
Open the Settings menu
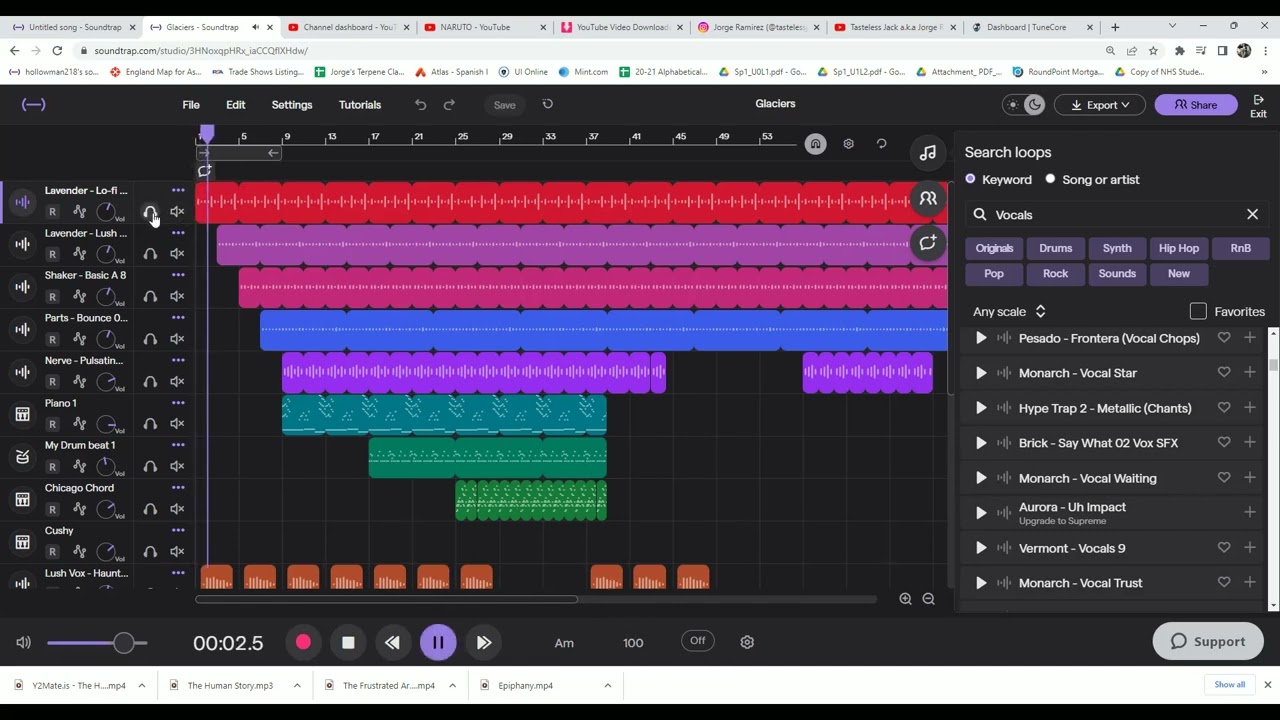click(292, 104)
